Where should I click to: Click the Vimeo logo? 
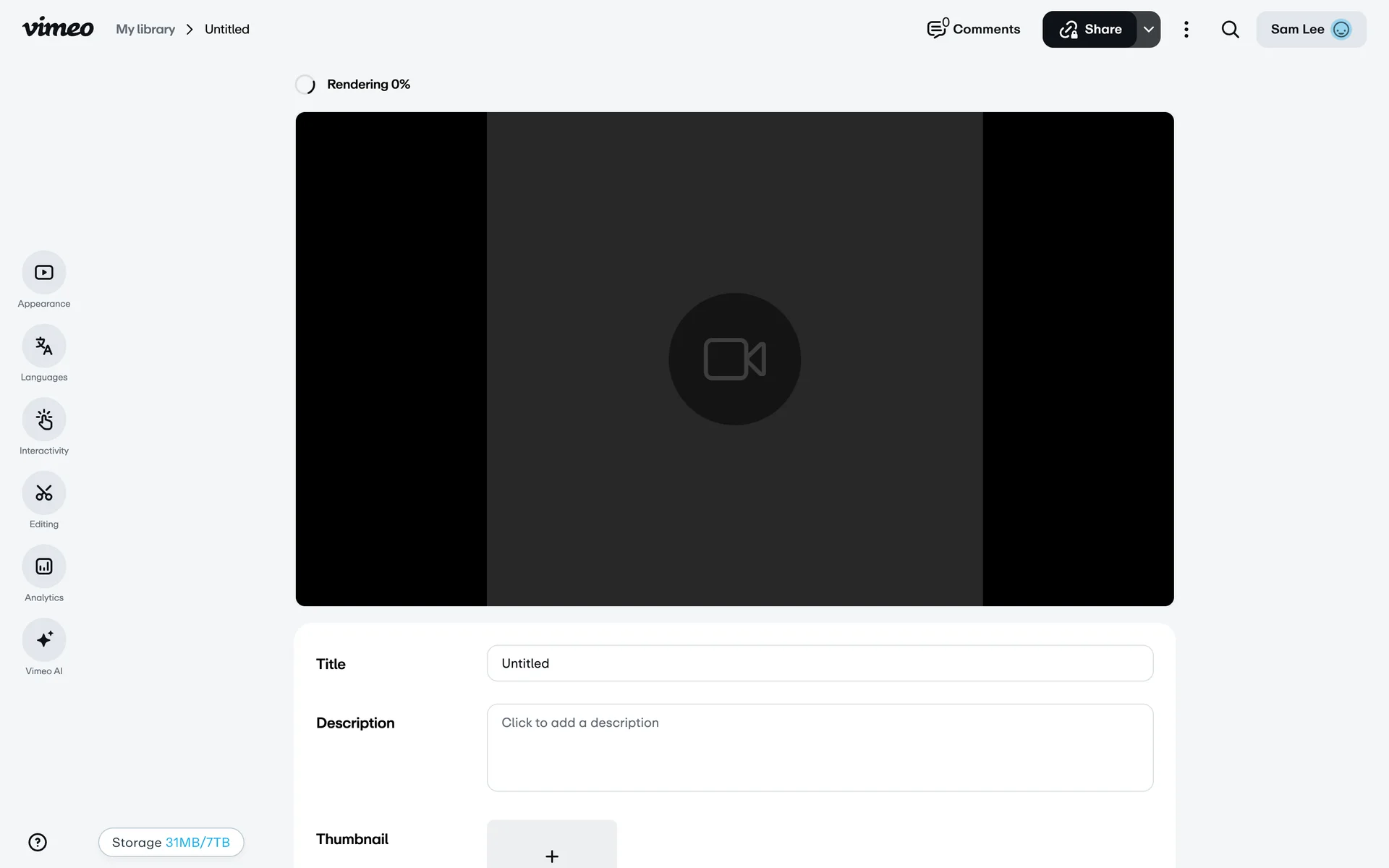pos(58,28)
